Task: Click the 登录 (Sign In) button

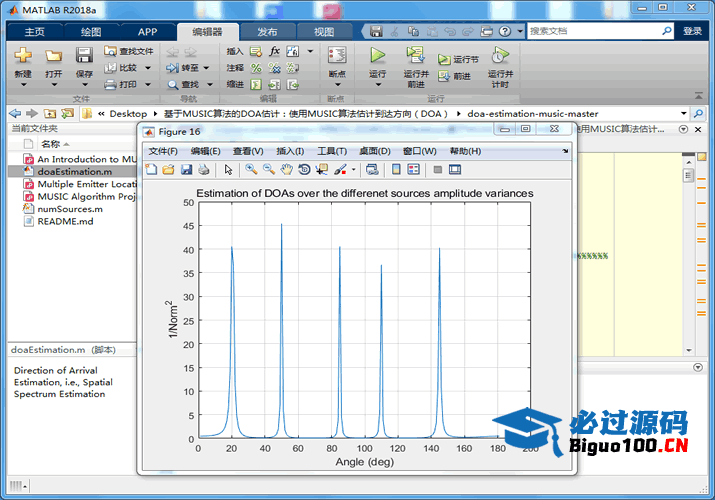Action: (x=692, y=32)
